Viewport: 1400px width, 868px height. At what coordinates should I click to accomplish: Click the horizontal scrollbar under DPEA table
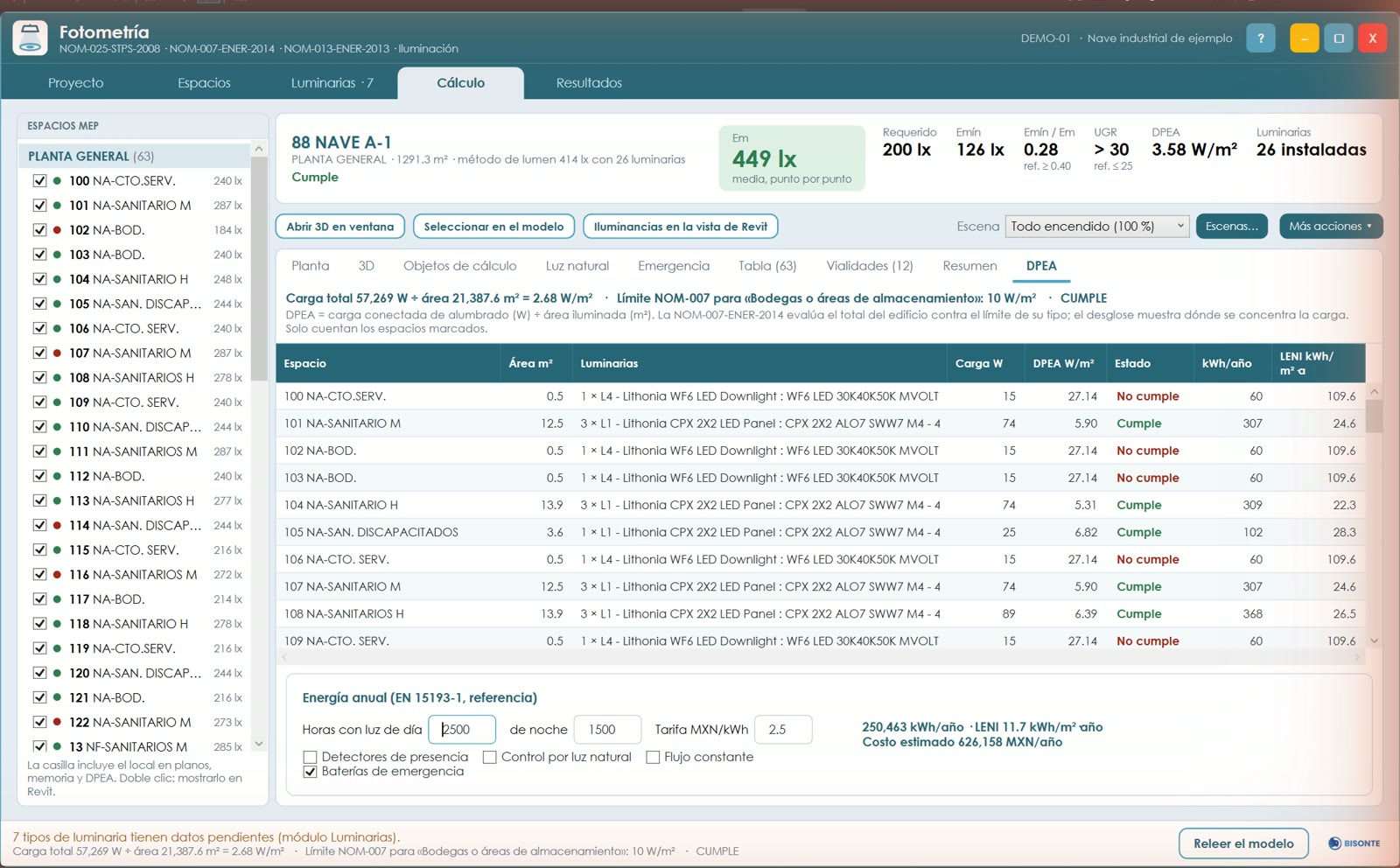point(821,657)
